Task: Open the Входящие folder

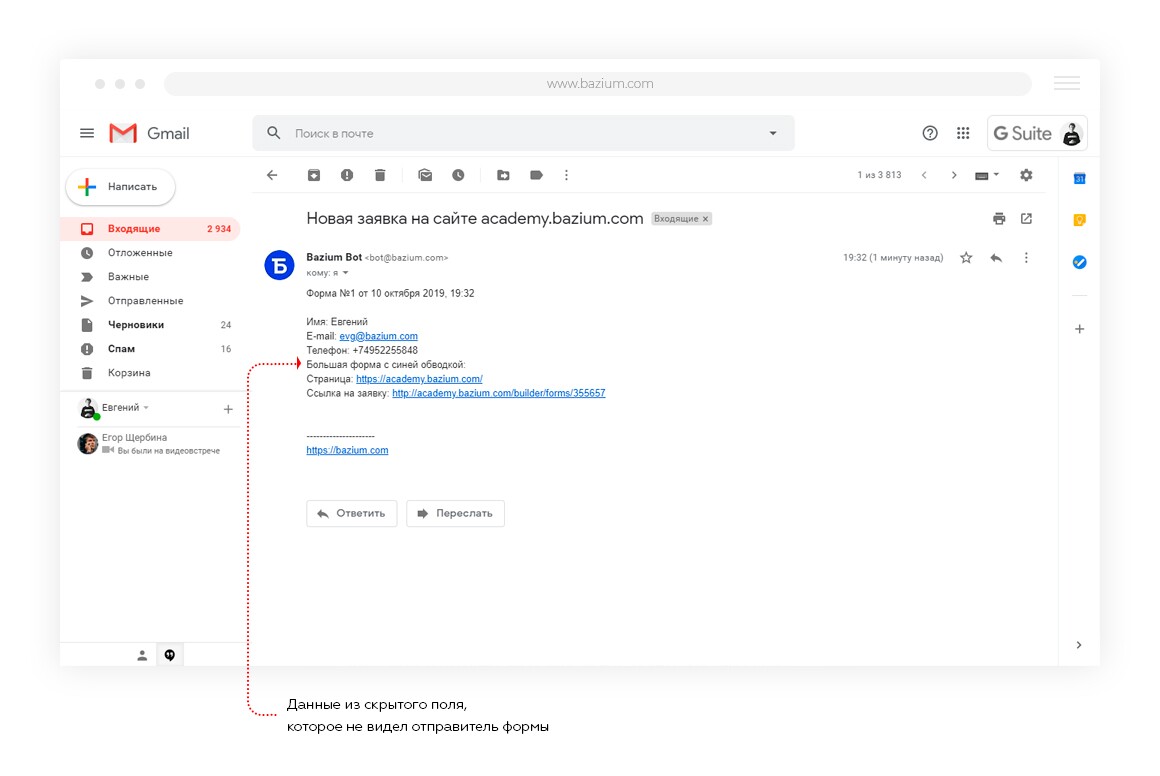Action: pos(150,229)
